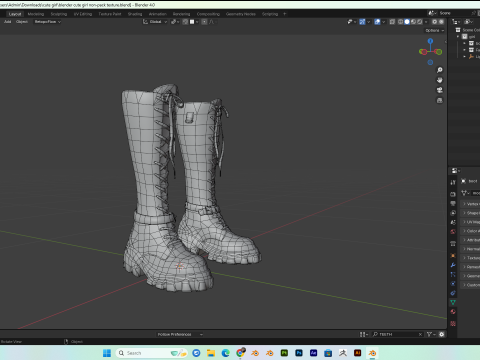Open the Follow Preferences dropdown

[180, 334]
